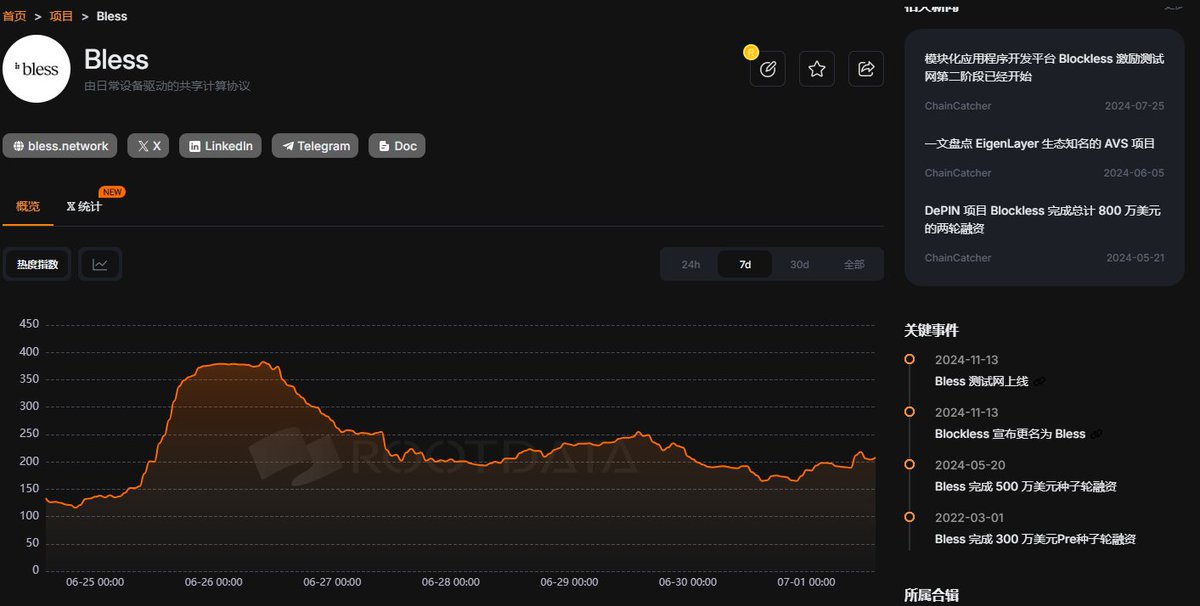Open news about Blockless 激励测试网第二阶段
Viewport: 1200px width, 606px height.
coord(1044,68)
